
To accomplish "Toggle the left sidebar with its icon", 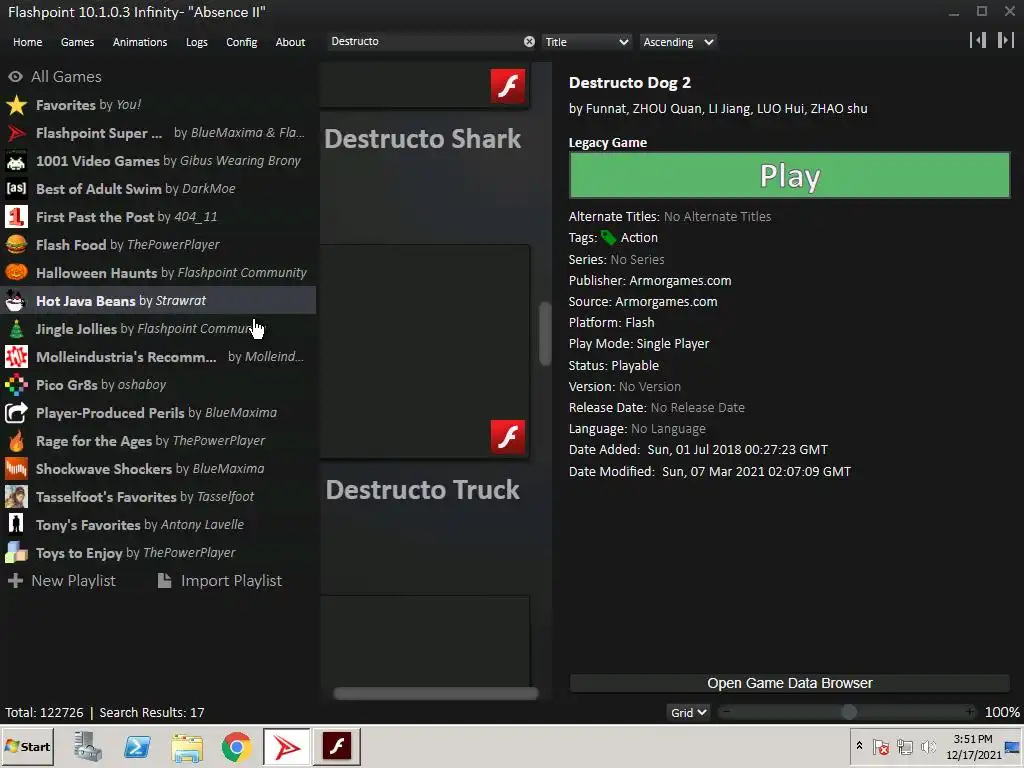I will [x=978, y=40].
